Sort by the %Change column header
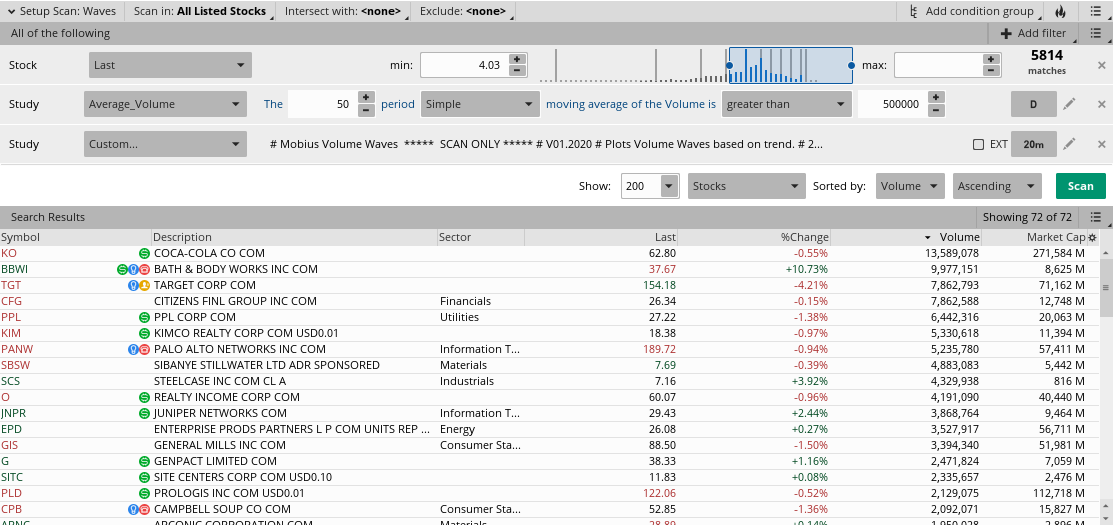The height and width of the screenshot is (525, 1113). pyautogui.click(x=754, y=237)
